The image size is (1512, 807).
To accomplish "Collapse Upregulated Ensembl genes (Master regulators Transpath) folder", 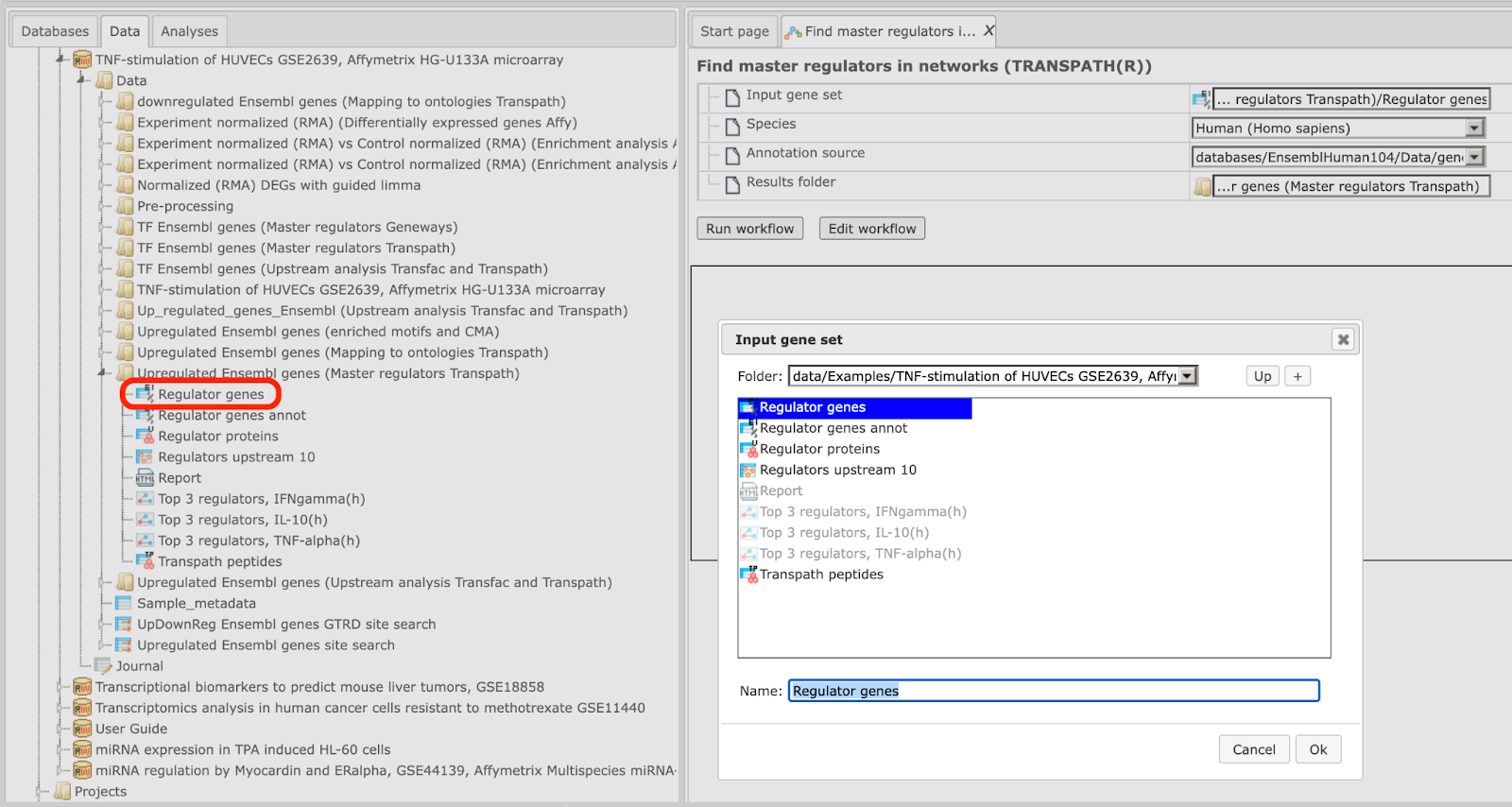I will (x=103, y=373).
